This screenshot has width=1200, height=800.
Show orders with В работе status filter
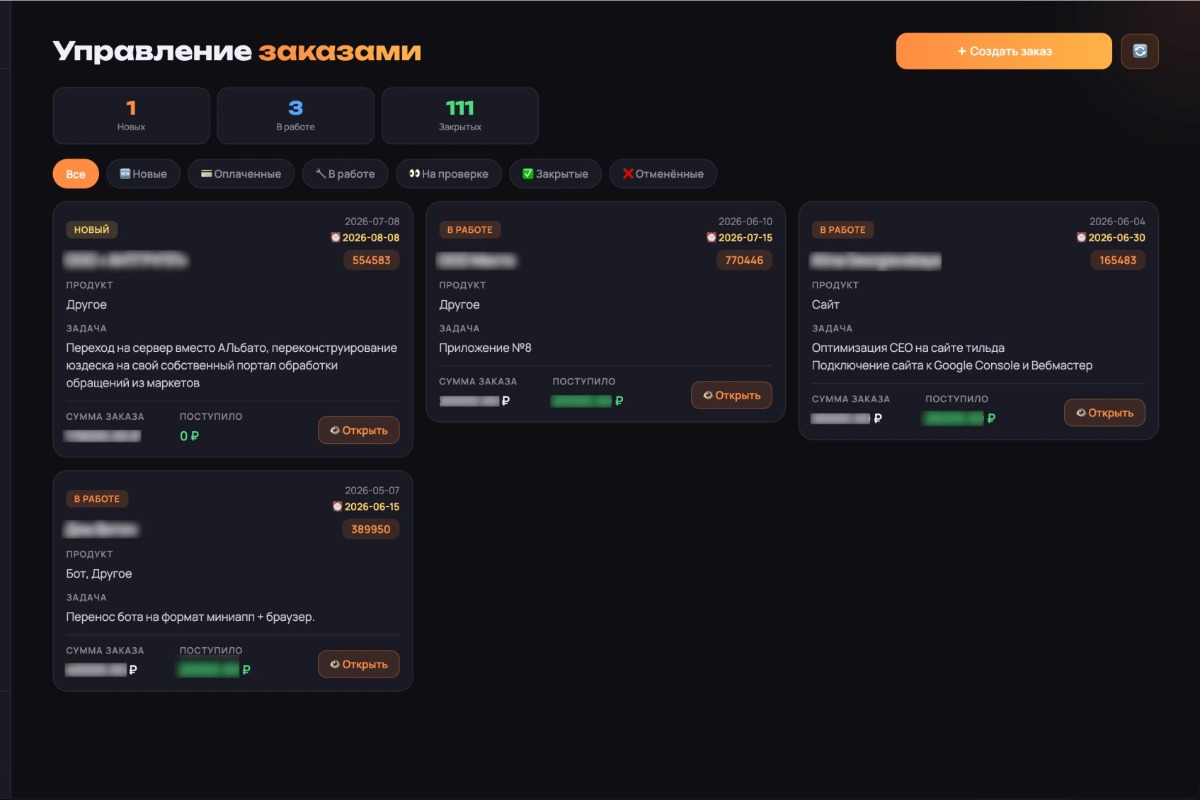coord(345,174)
